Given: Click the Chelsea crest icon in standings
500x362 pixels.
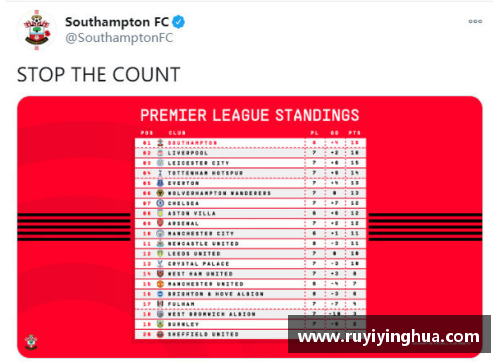Looking at the screenshot, I should [x=160, y=203].
